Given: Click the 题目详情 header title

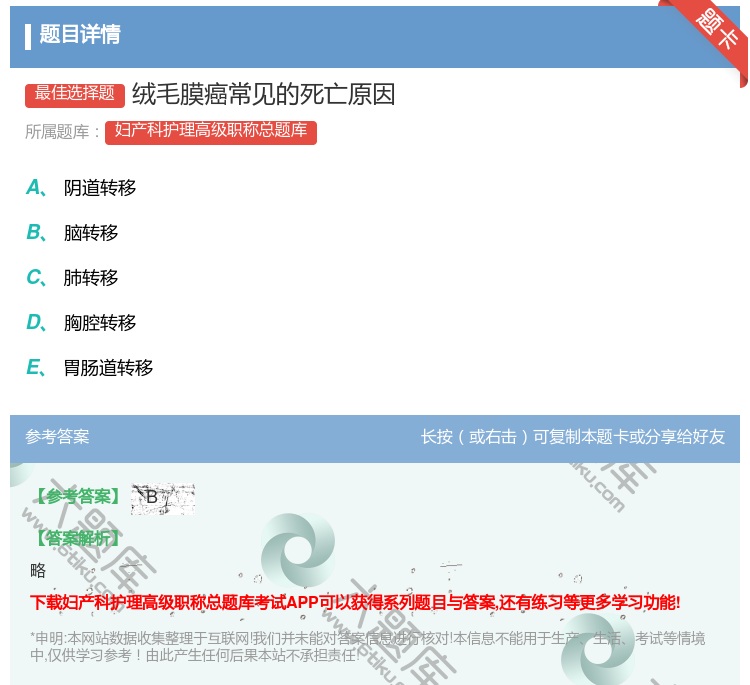Looking at the screenshot, I should [x=80, y=34].
